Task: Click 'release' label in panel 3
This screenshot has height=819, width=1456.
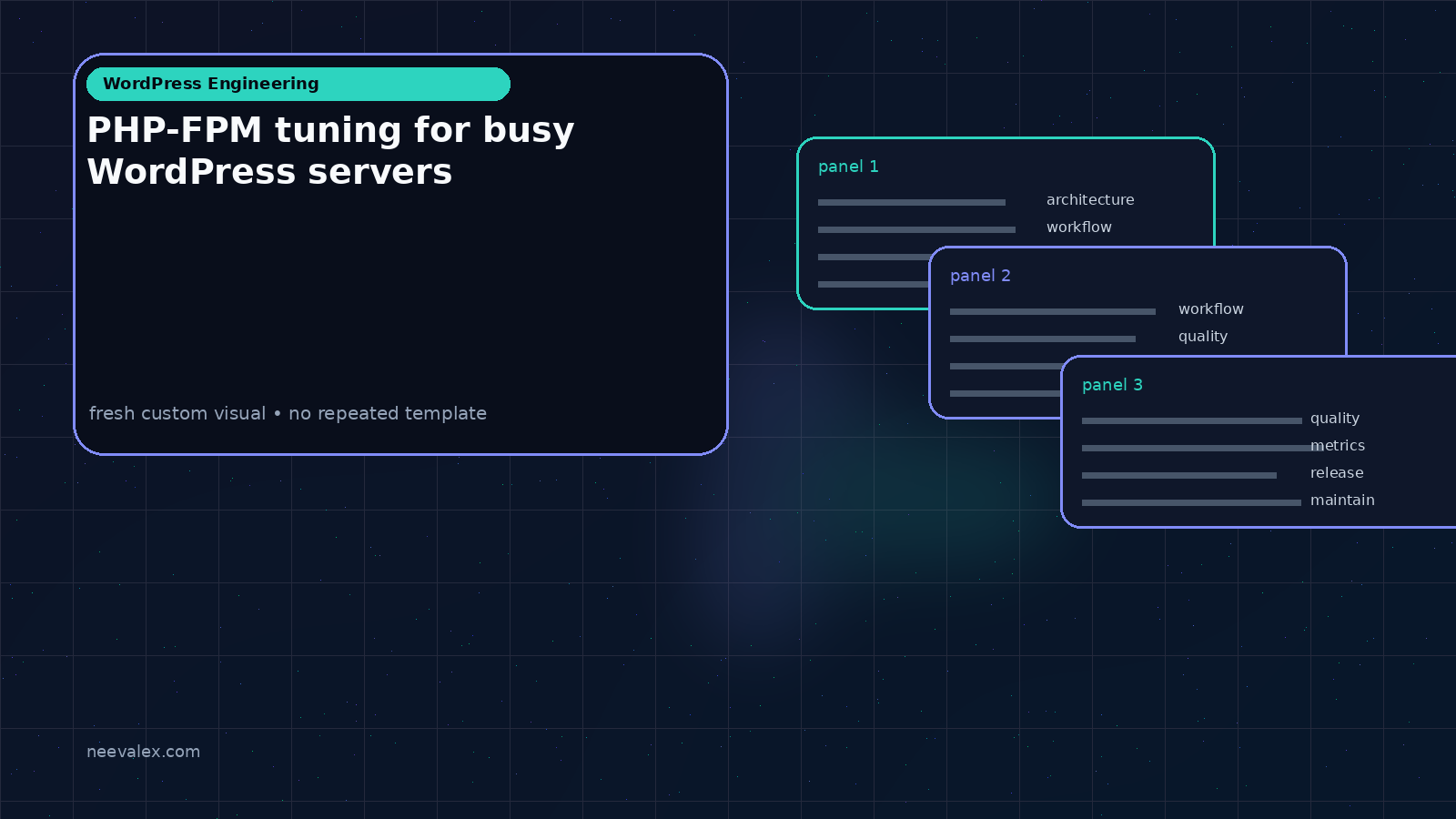Action: tap(1336, 472)
